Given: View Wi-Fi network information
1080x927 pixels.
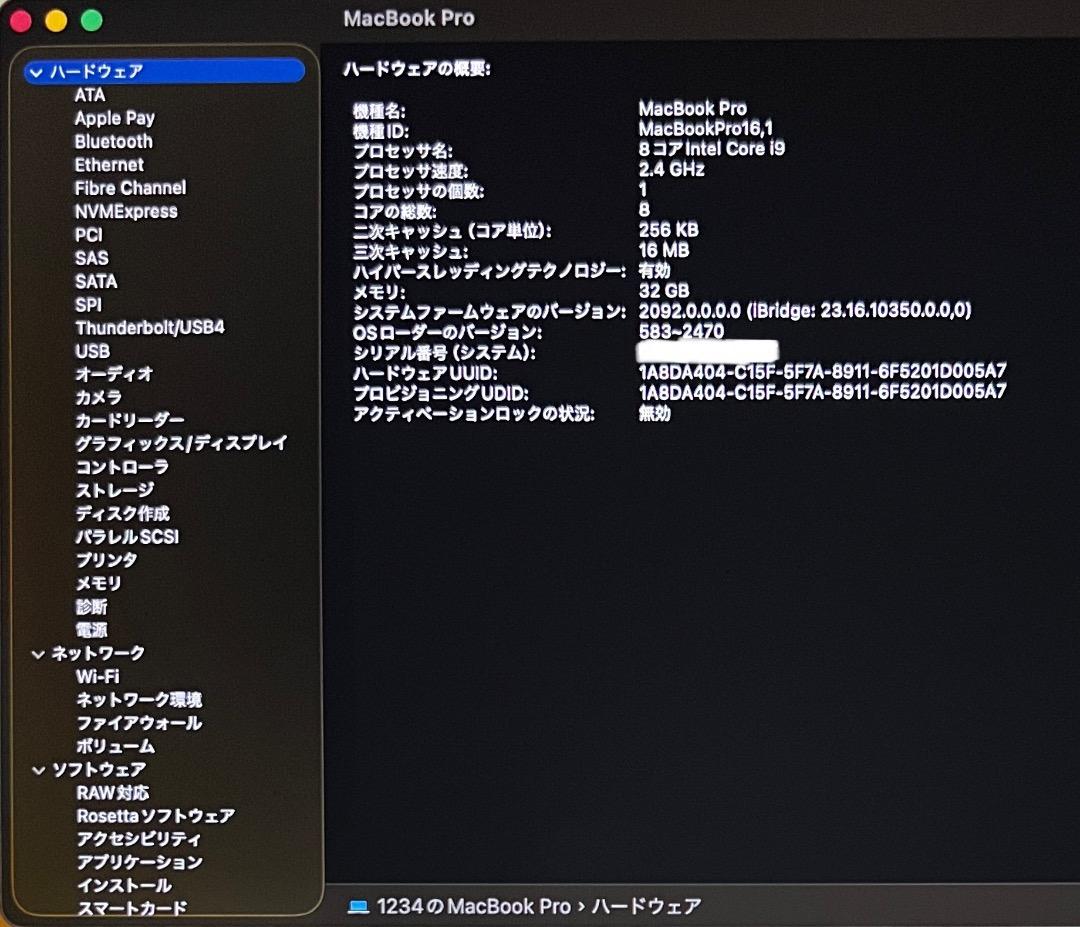Looking at the screenshot, I should (97, 676).
